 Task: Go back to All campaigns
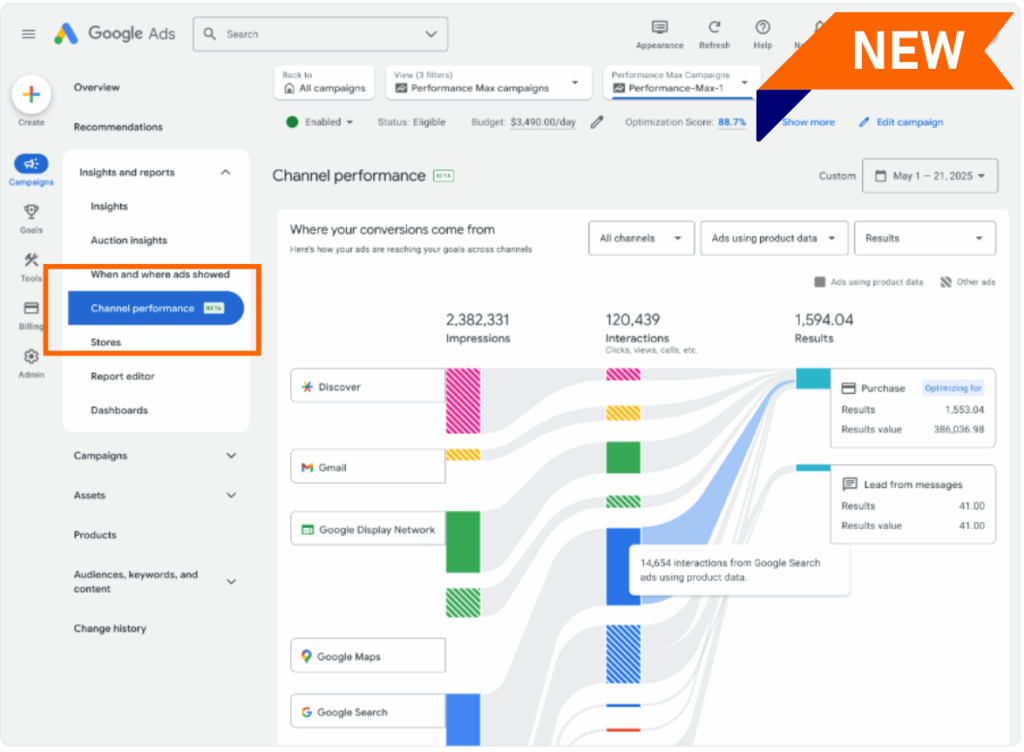coord(324,82)
